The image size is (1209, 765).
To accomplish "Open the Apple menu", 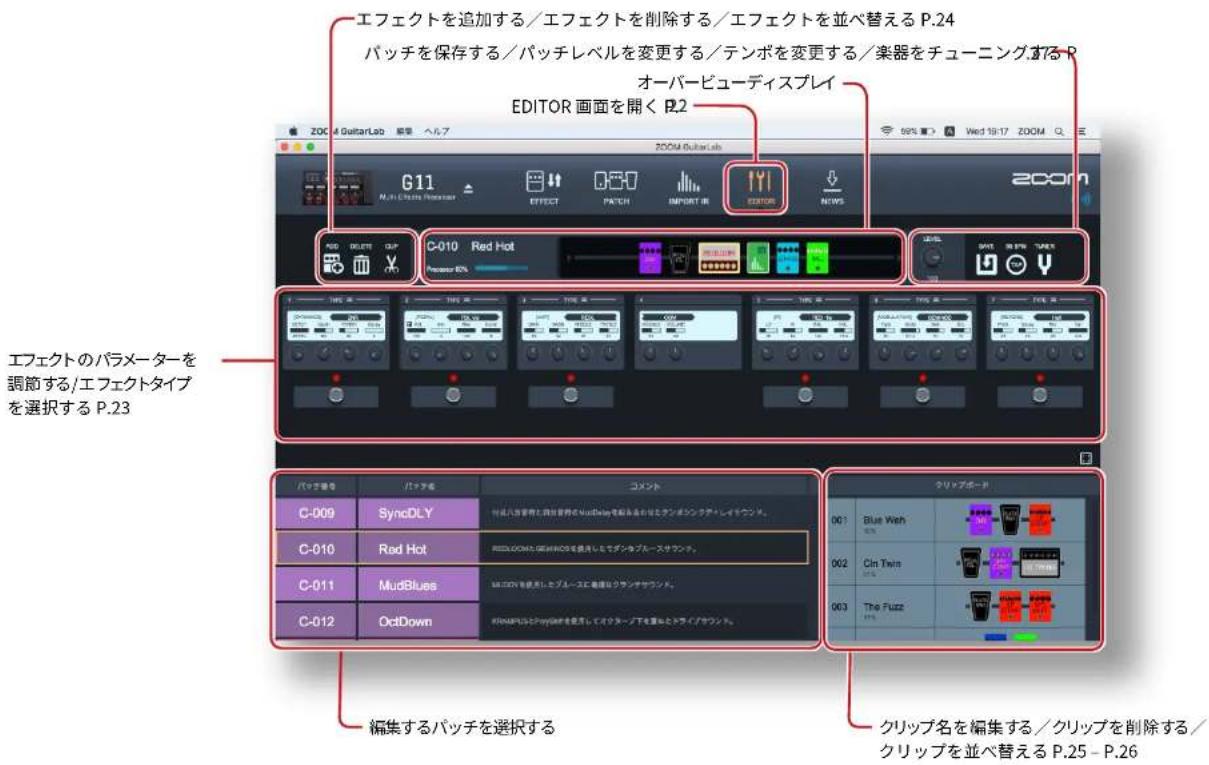I will coord(293,130).
